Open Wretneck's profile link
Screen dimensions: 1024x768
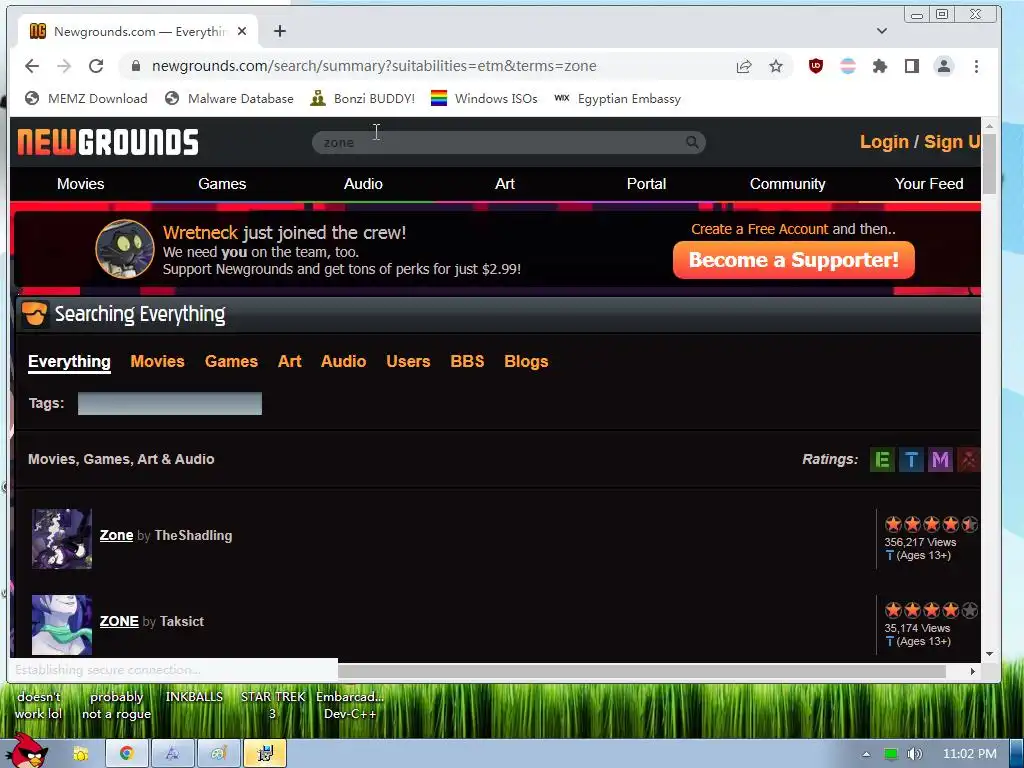coord(200,232)
